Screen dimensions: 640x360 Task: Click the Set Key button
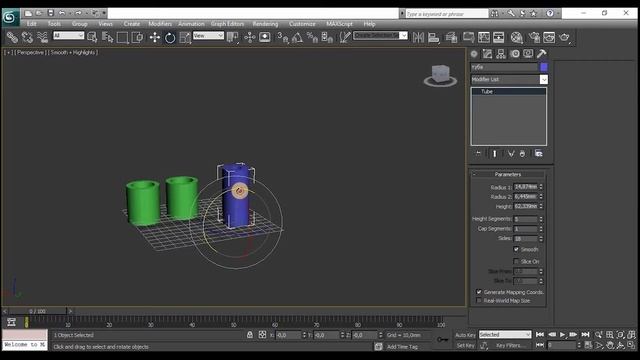click(x=465, y=345)
